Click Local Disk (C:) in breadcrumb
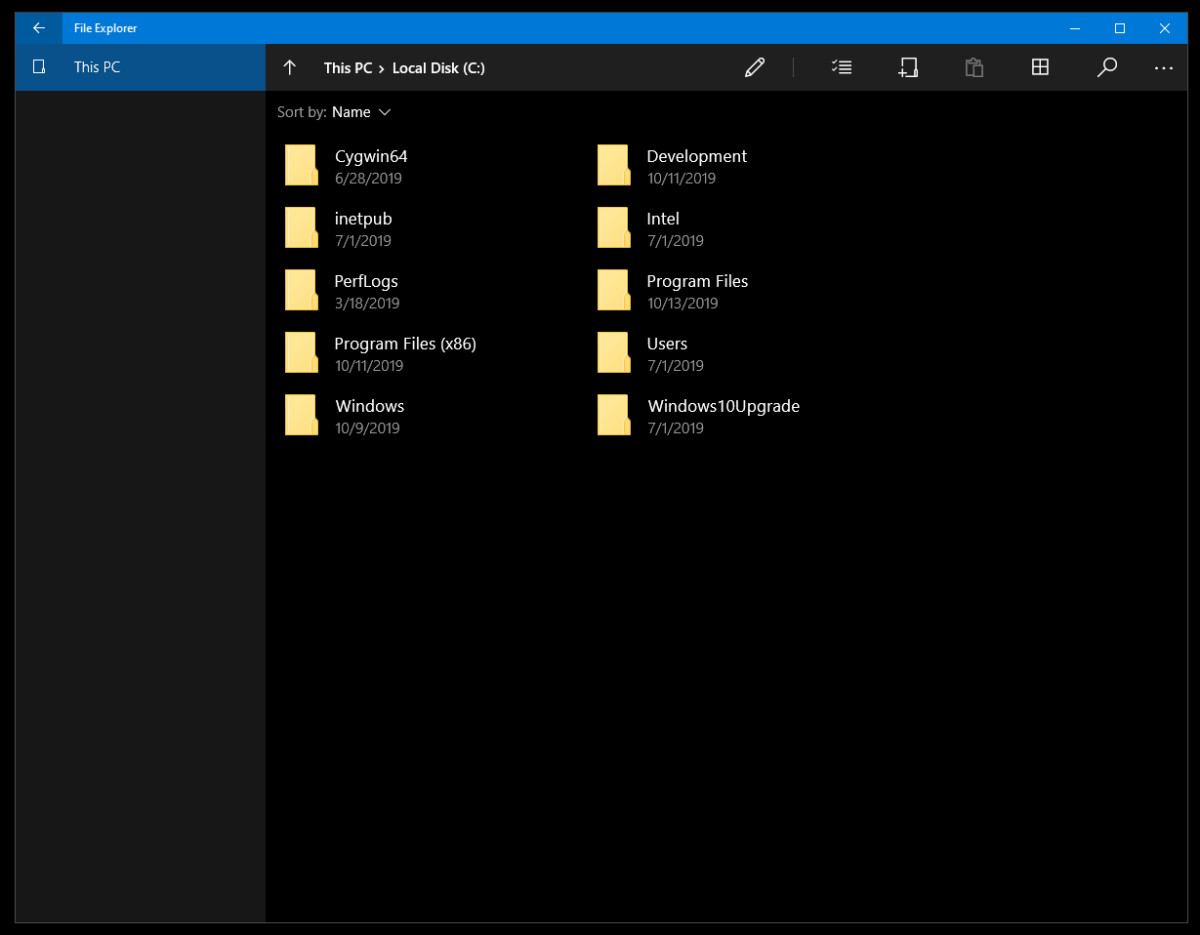The height and width of the screenshot is (935, 1200). [439, 67]
